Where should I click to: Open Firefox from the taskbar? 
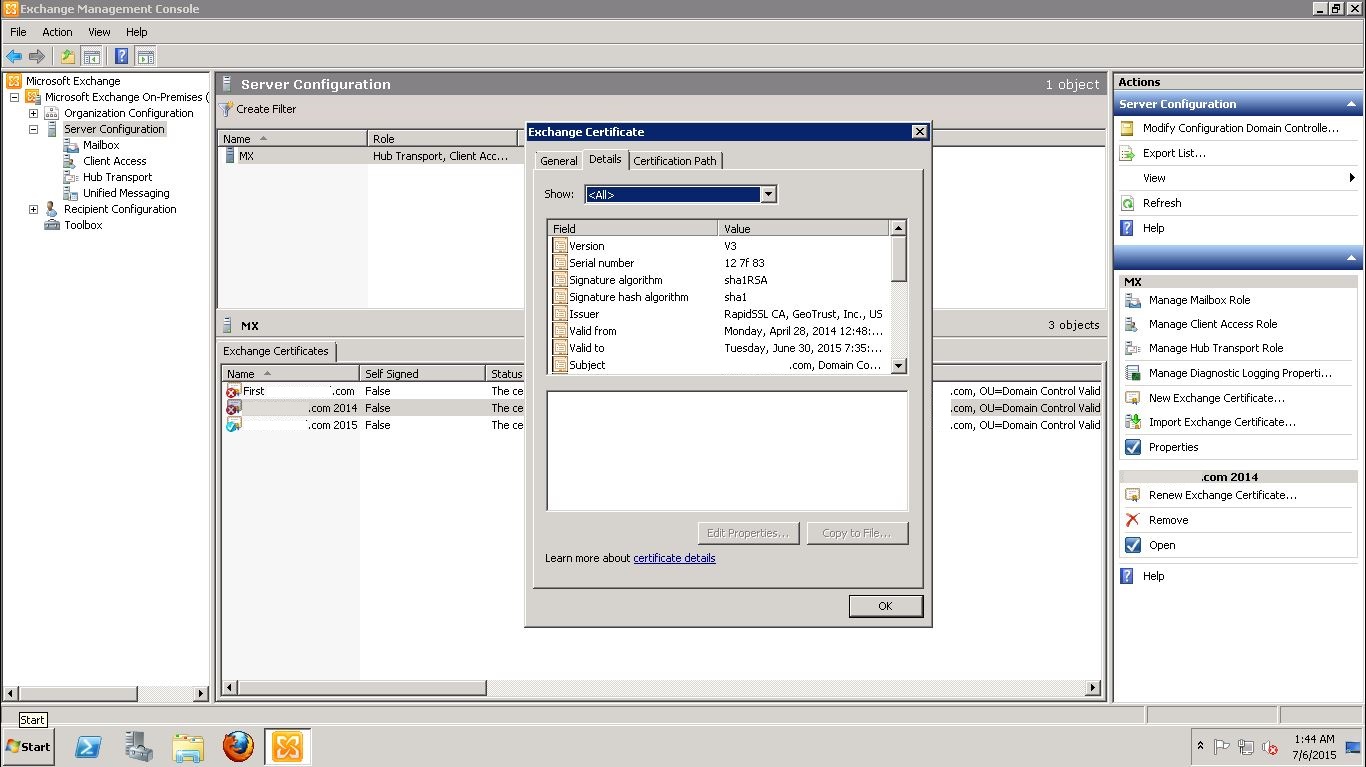pos(238,746)
